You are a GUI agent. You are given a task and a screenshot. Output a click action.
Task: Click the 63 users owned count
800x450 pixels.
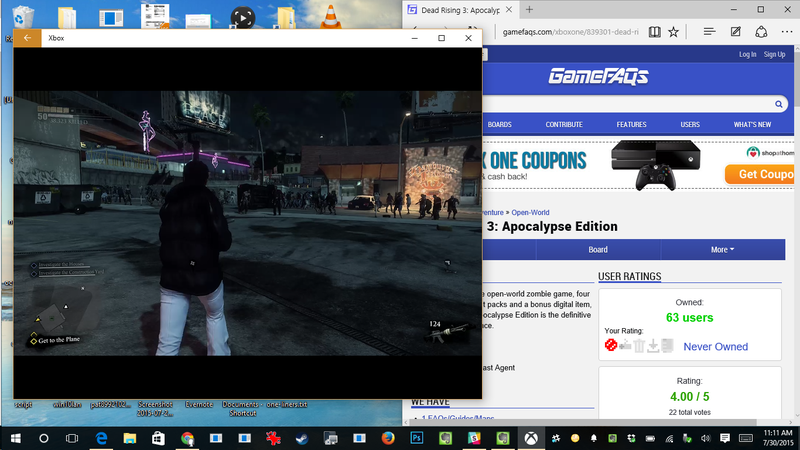click(689, 317)
